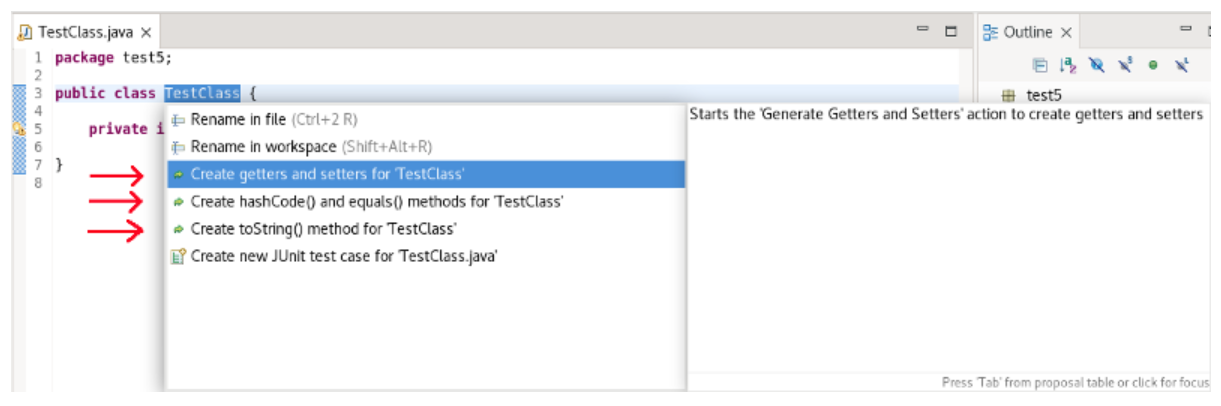Toggle alphabetical Sort in Outline toolbar
The height and width of the screenshot is (406, 1221).
click(1068, 65)
